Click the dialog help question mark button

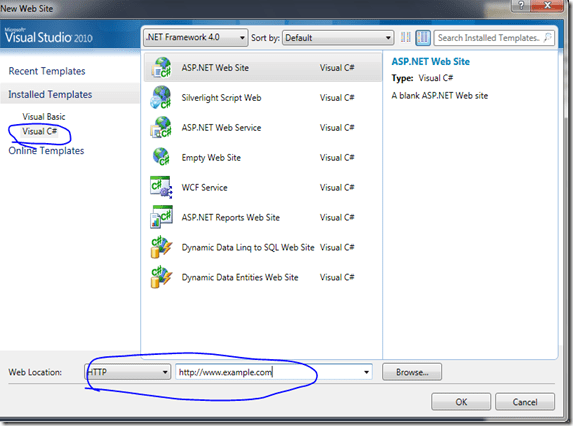[x=521, y=5]
